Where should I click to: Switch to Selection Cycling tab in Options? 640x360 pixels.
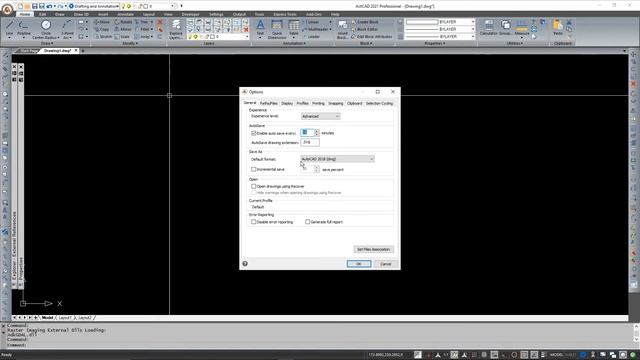[x=379, y=104]
